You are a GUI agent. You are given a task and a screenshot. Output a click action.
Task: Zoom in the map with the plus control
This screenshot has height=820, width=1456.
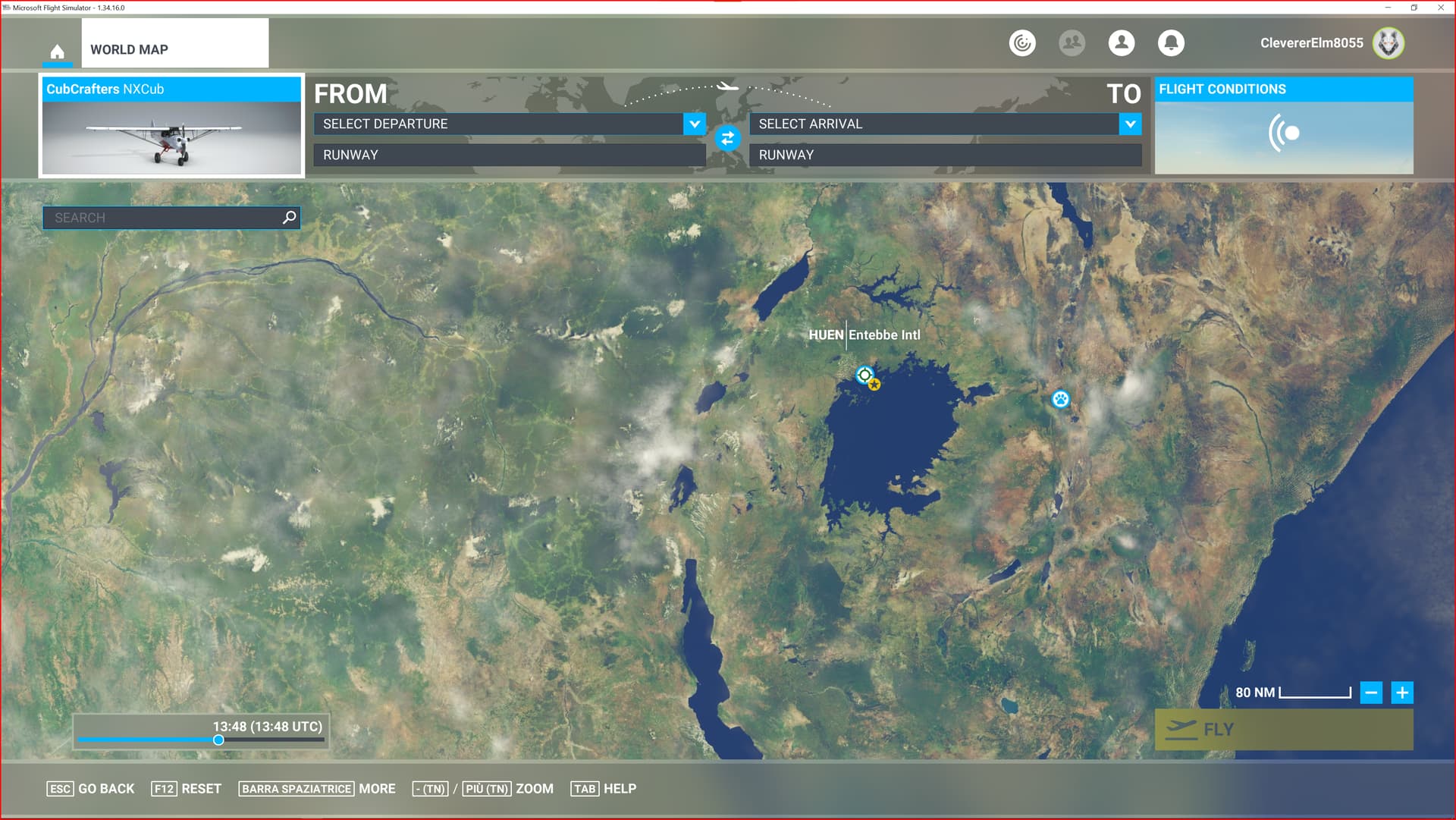tap(1402, 693)
